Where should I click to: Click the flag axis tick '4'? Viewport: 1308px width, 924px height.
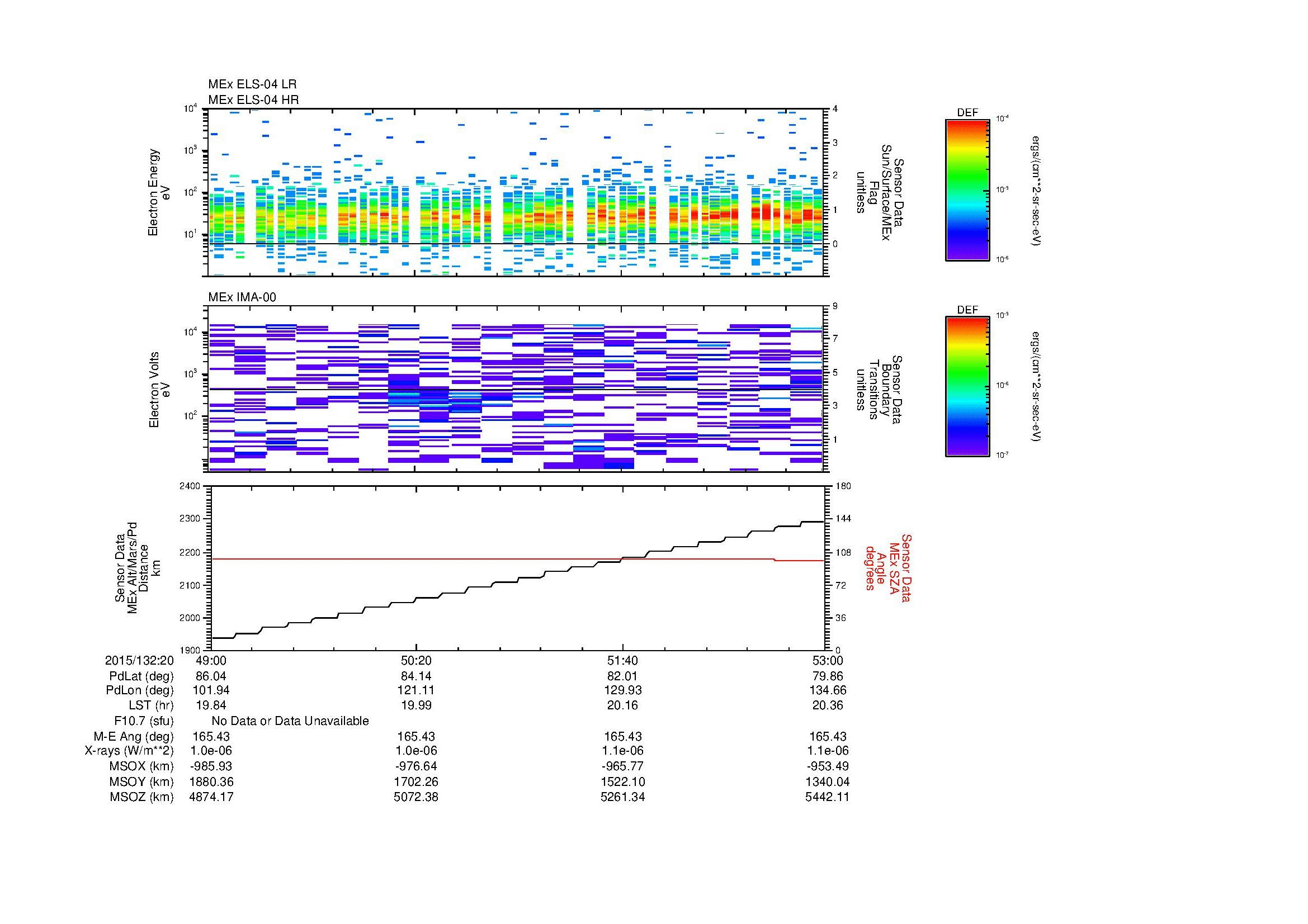click(835, 109)
